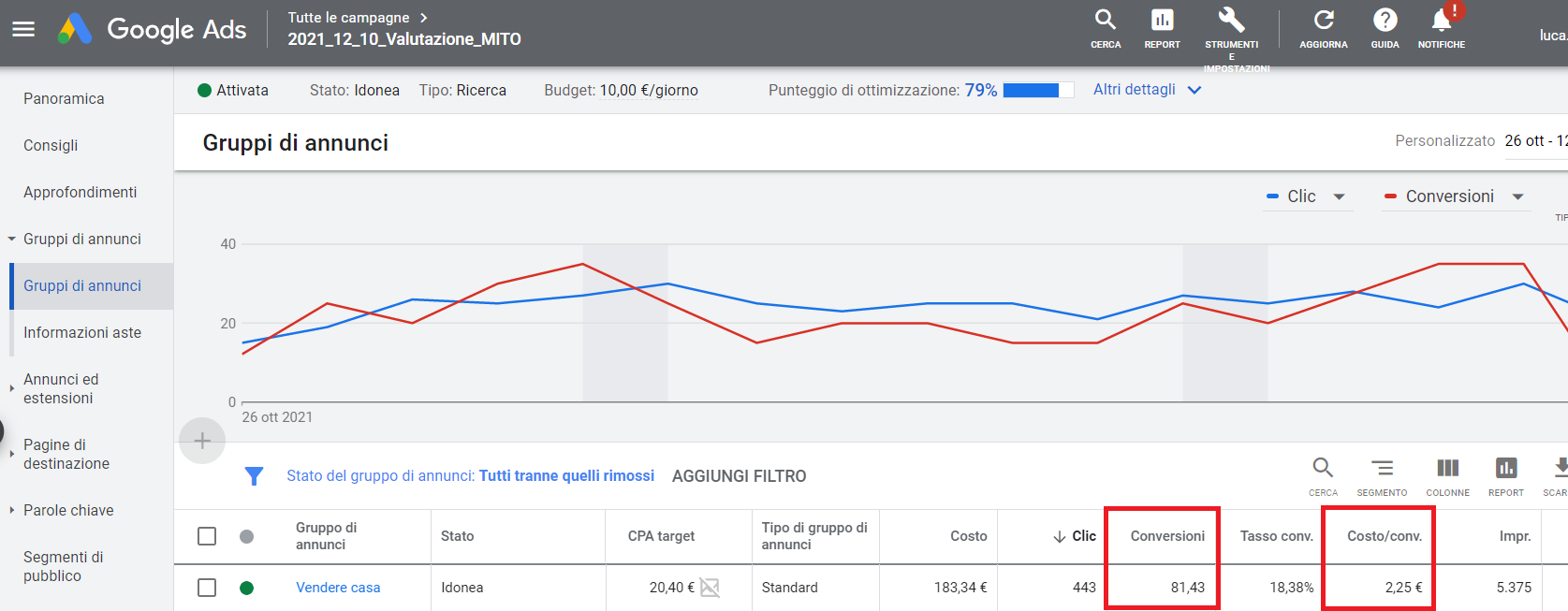Viewport: 1568px width, 611px height.
Task: Open the Guida help icon
Action: click(1385, 22)
